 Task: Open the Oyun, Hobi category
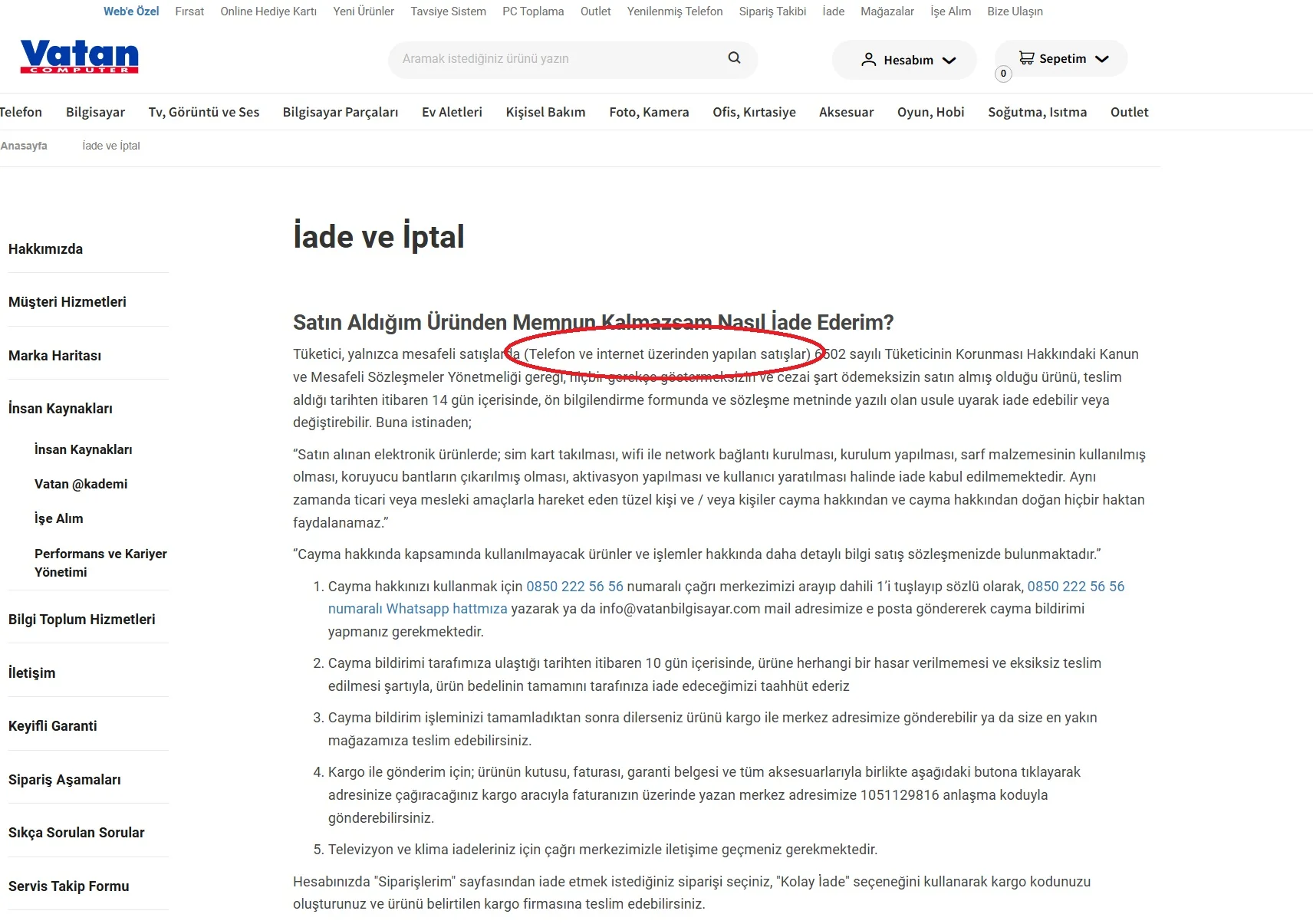click(930, 112)
